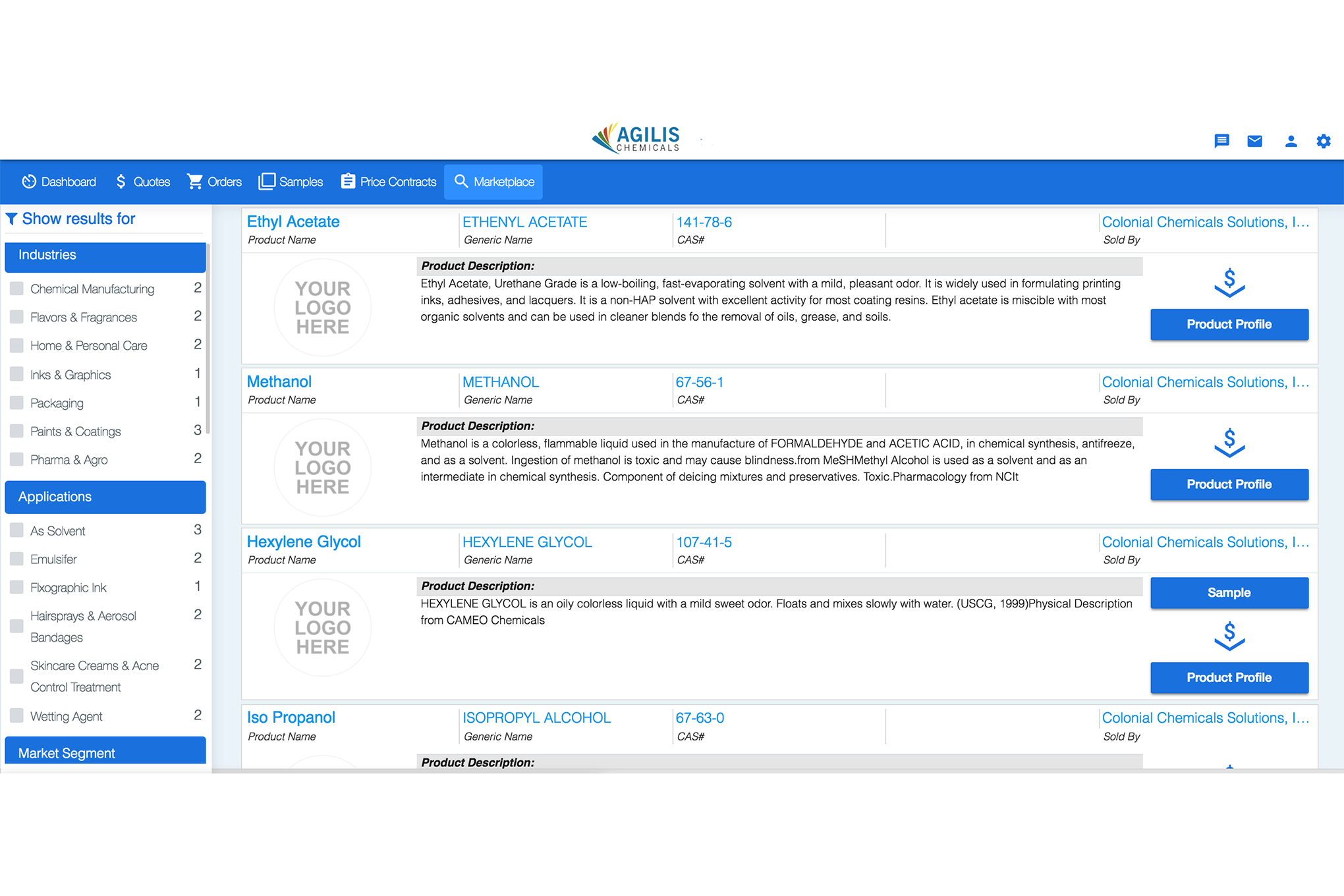Click the Agilis Chemicals logo
Viewport: 1344px width, 896px height.
[634, 138]
